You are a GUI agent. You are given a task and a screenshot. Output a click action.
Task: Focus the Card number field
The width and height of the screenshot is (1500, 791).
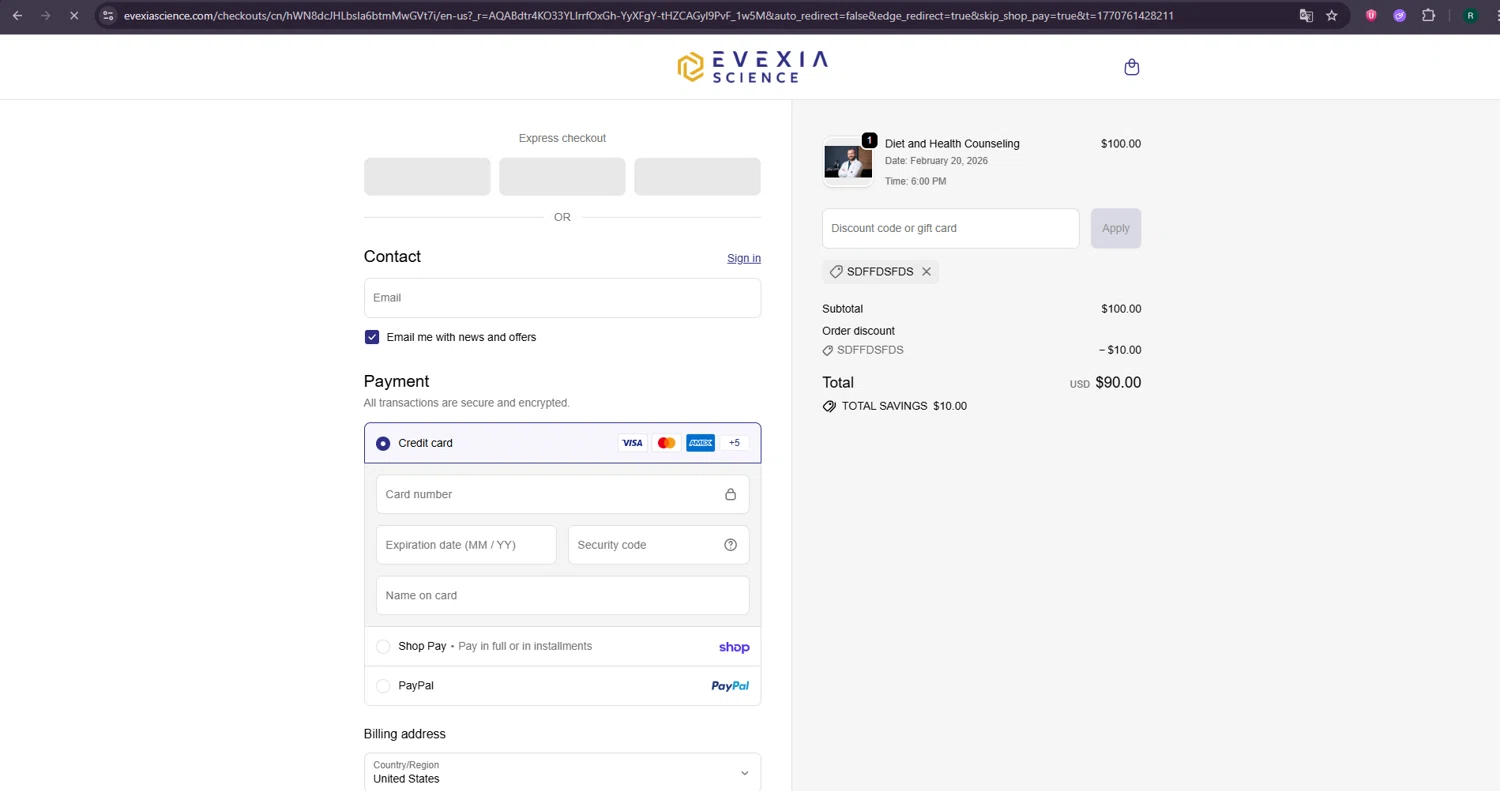pyautogui.click(x=562, y=494)
